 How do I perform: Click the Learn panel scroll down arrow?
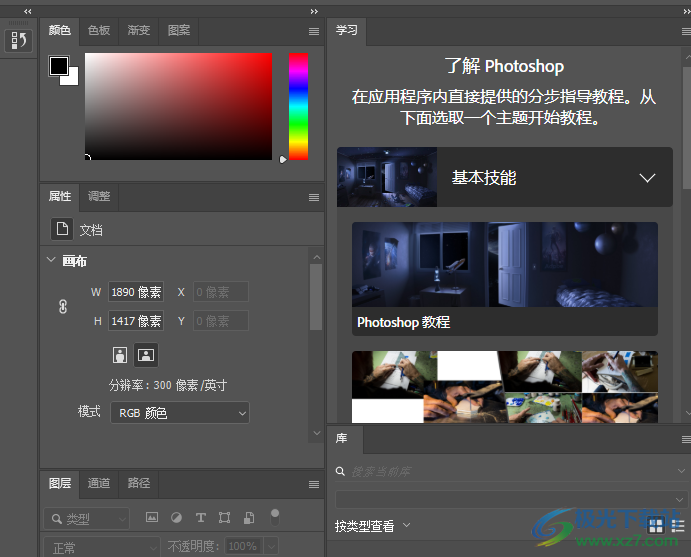tap(687, 413)
